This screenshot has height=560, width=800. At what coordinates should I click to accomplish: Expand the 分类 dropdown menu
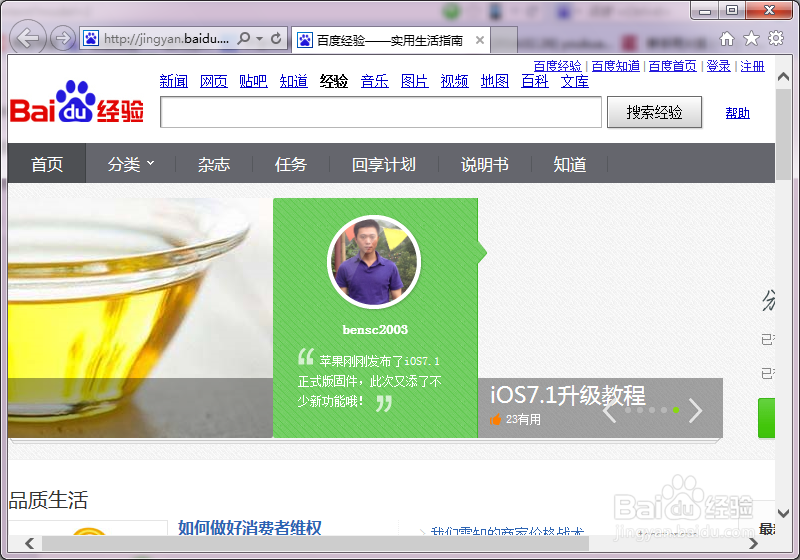pyautogui.click(x=131, y=164)
